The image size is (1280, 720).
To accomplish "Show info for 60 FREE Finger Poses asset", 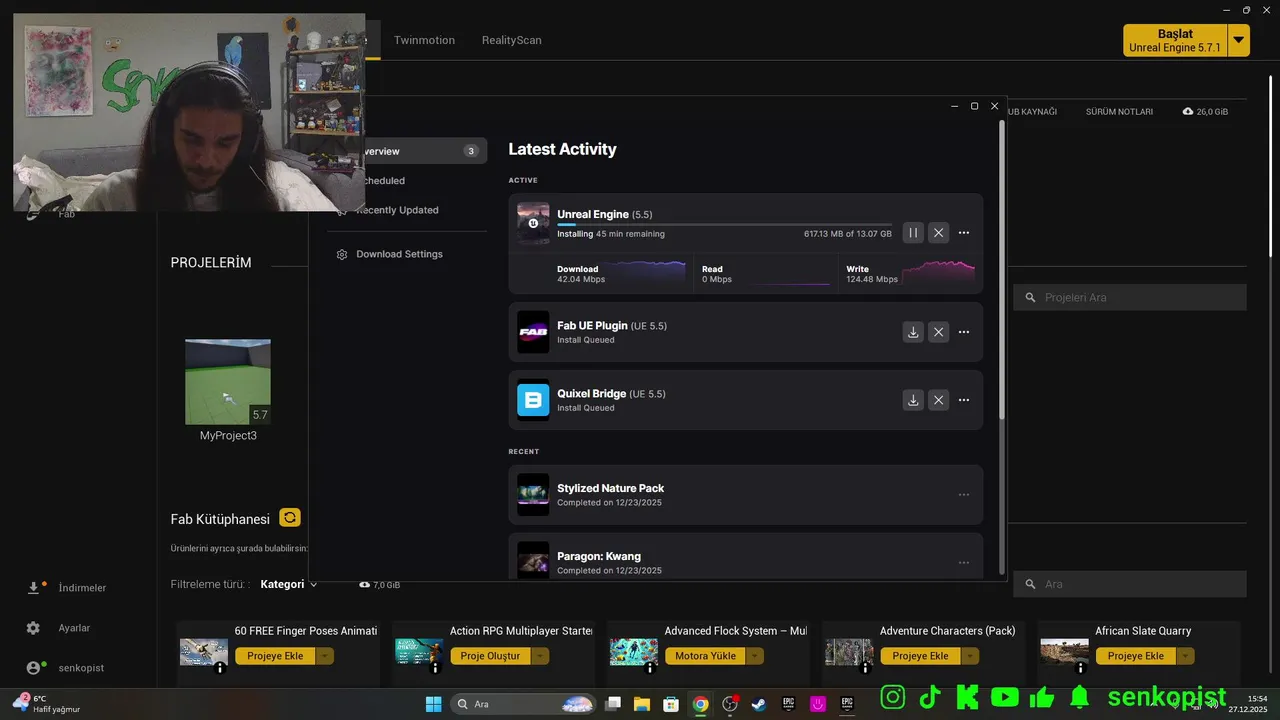I will tap(220, 668).
